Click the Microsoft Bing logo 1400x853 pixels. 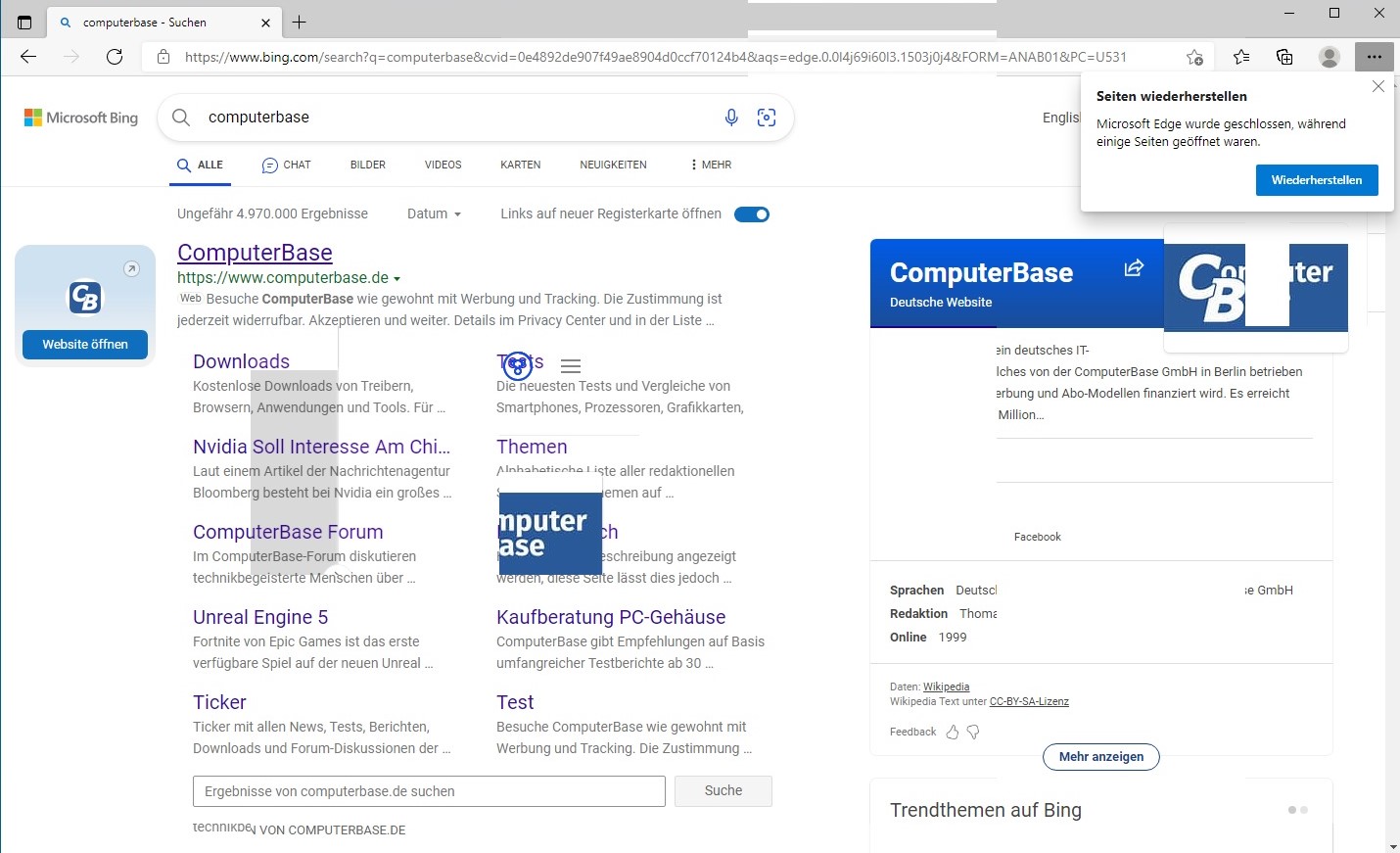pyautogui.click(x=81, y=118)
